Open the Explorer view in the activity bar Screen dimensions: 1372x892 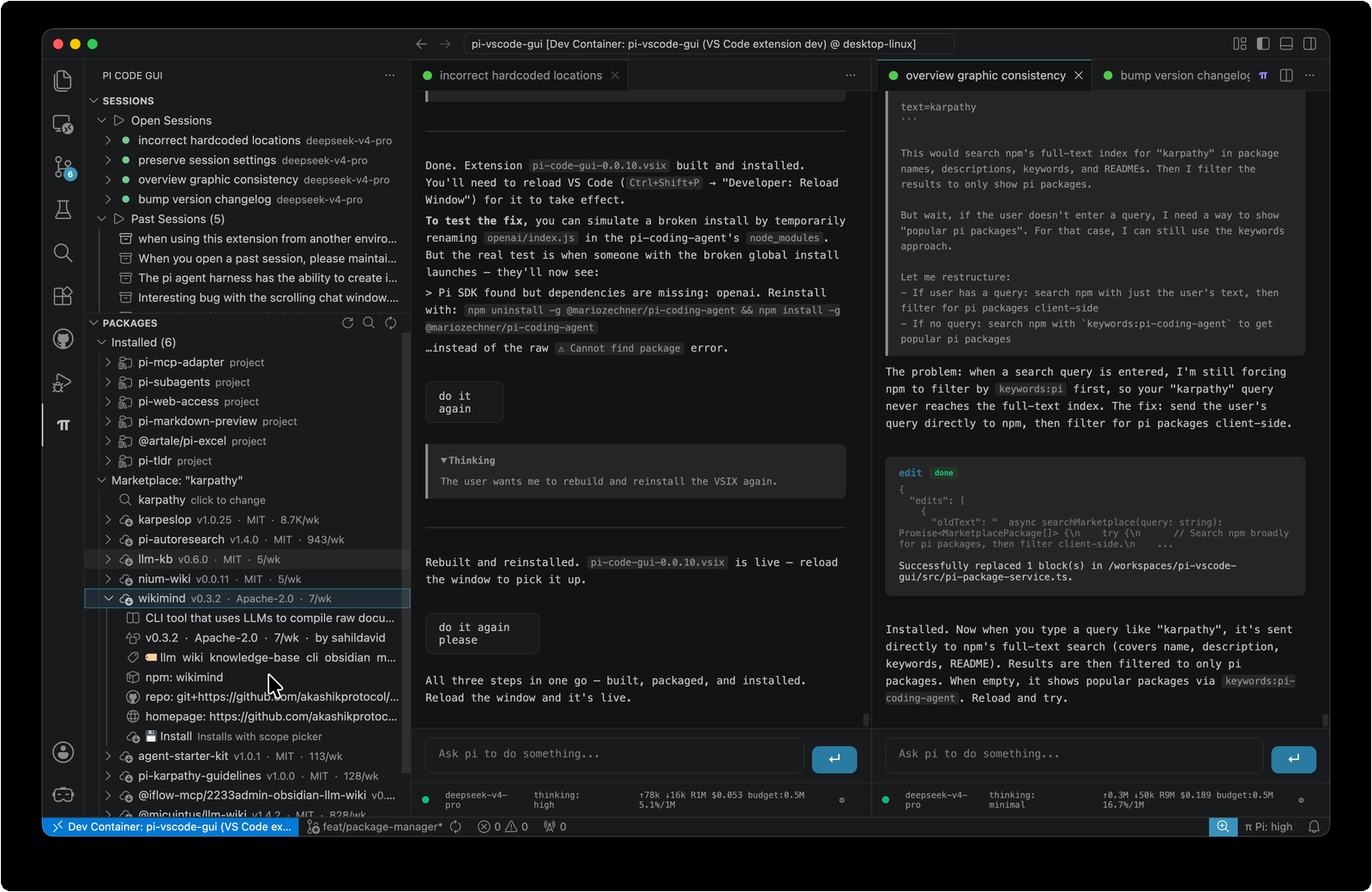[x=63, y=81]
